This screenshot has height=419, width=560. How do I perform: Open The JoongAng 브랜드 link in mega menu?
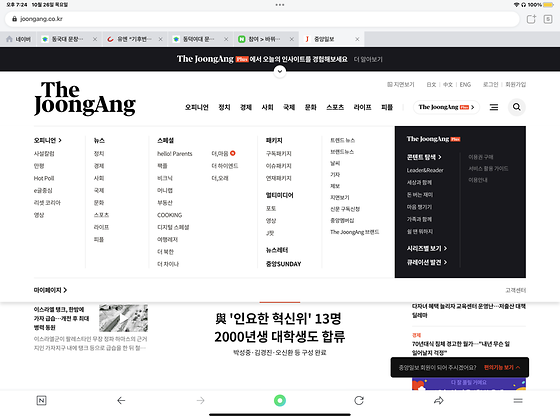(x=355, y=232)
